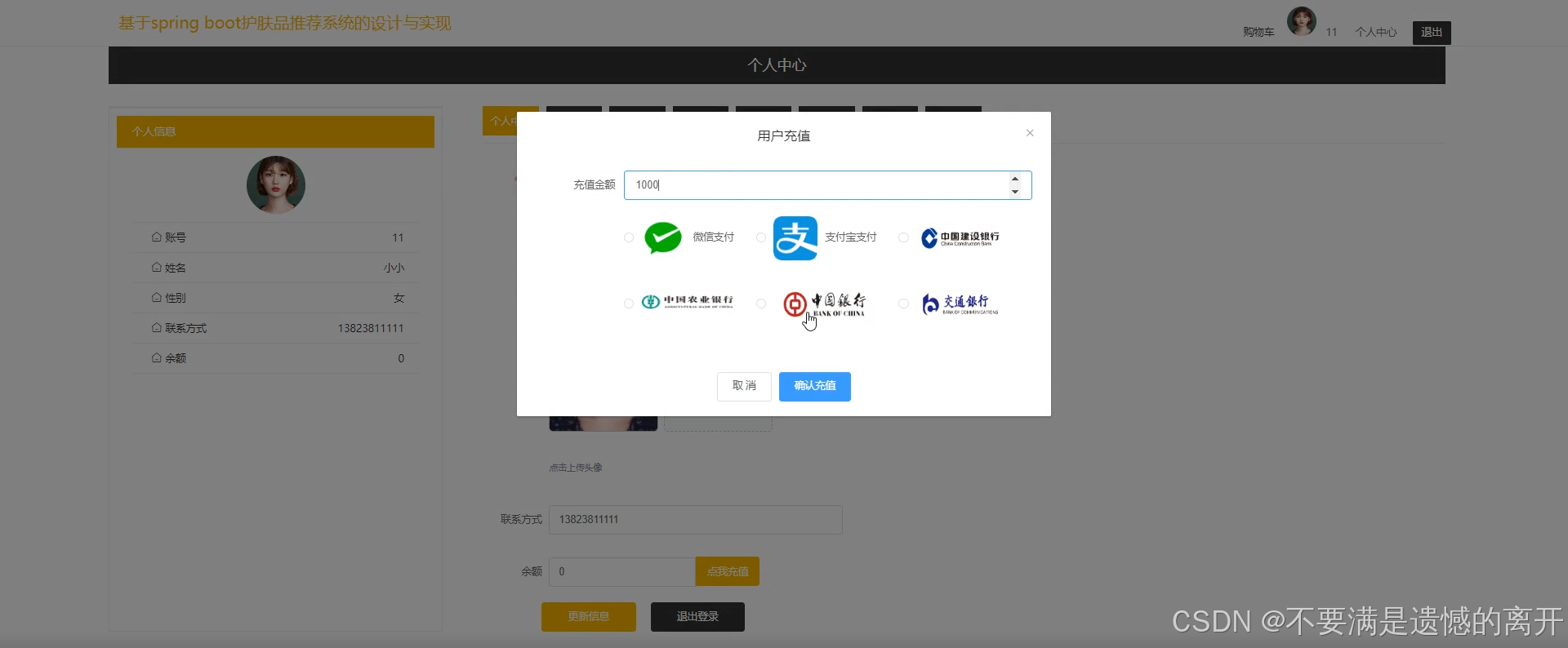
Task: Click the 更新信息 button
Action: [x=589, y=617]
